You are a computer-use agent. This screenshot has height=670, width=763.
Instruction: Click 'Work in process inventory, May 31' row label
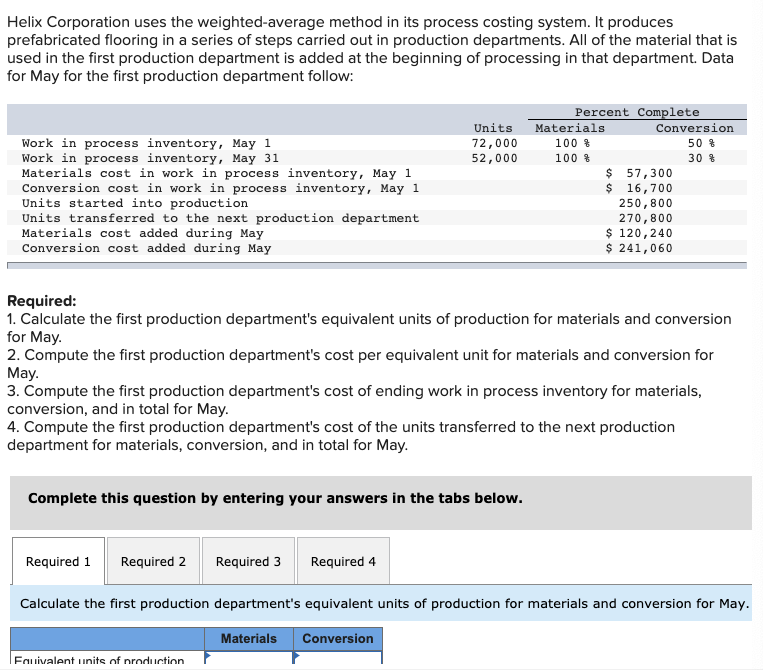(150, 158)
